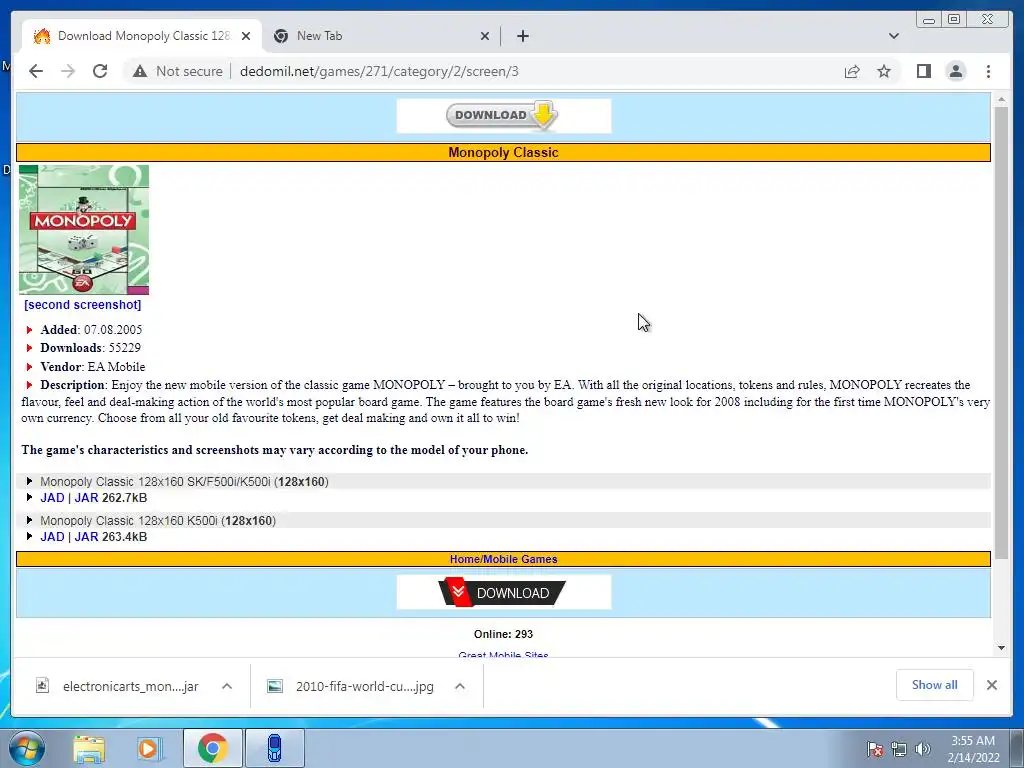Click the grey DOWNLOAD banner at top
Screen dimensions: 1024x768
(x=504, y=116)
